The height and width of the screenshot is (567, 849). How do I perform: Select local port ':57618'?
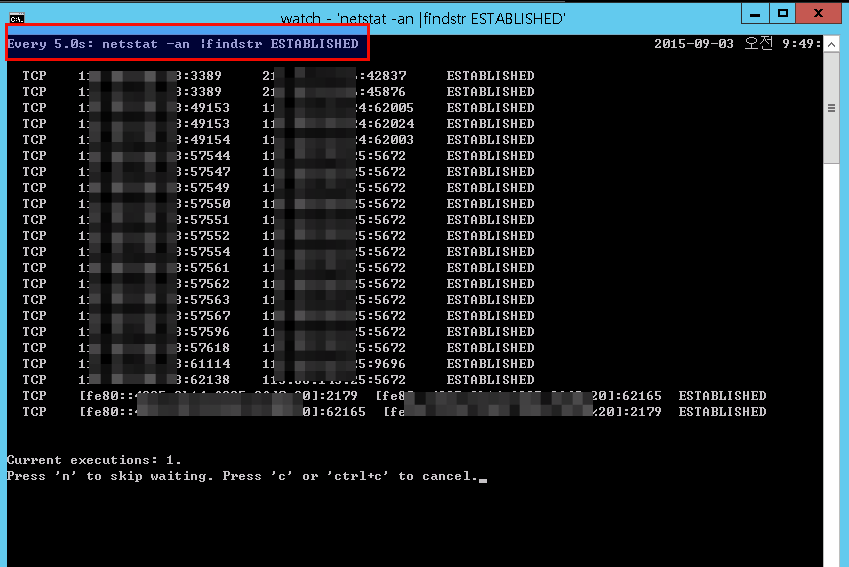coord(207,348)
